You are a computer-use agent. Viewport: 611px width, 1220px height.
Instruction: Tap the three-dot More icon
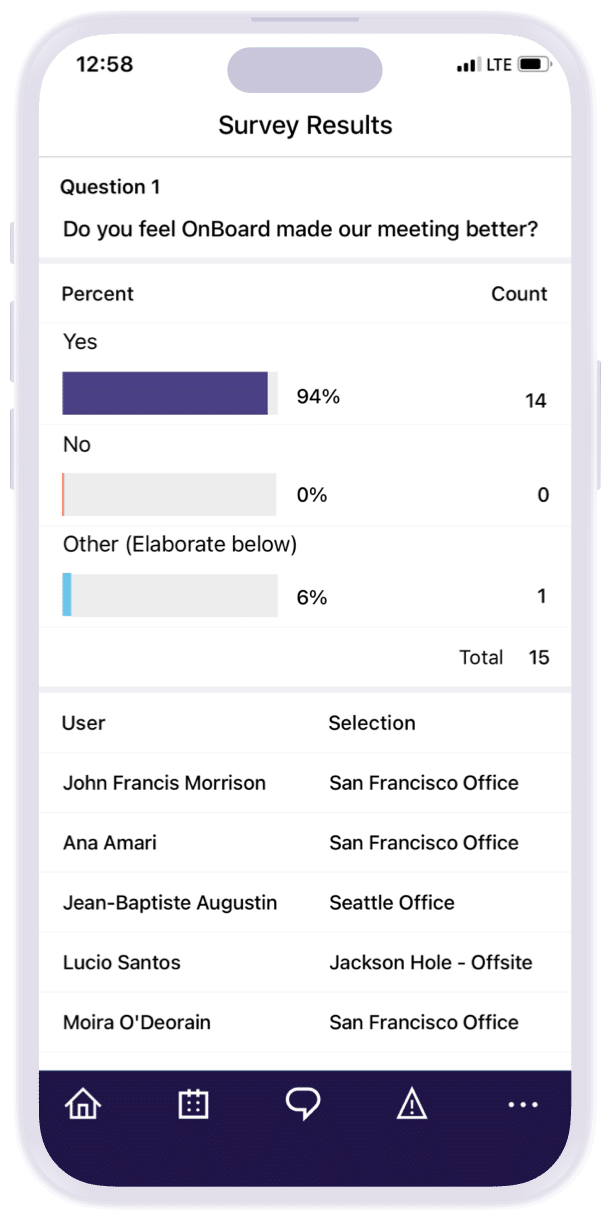coord(522,1105)
